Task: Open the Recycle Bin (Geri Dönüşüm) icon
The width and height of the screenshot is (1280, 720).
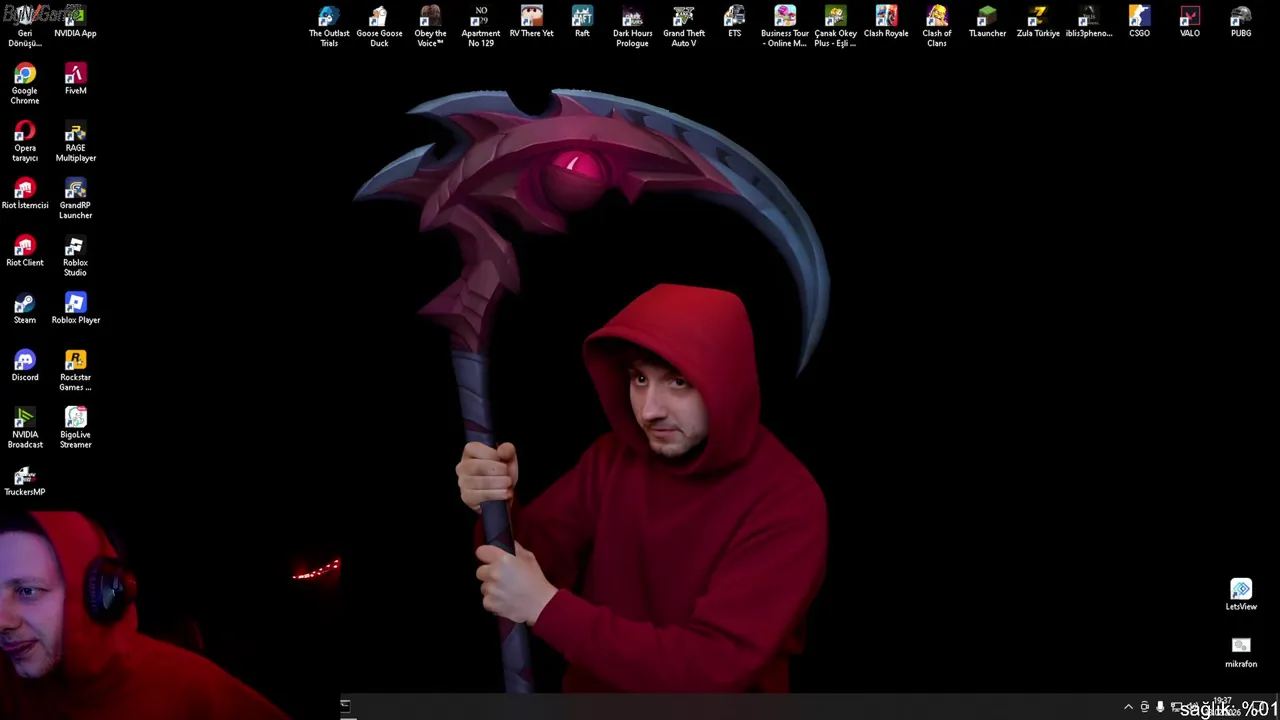Action: (x=25, y=26)
